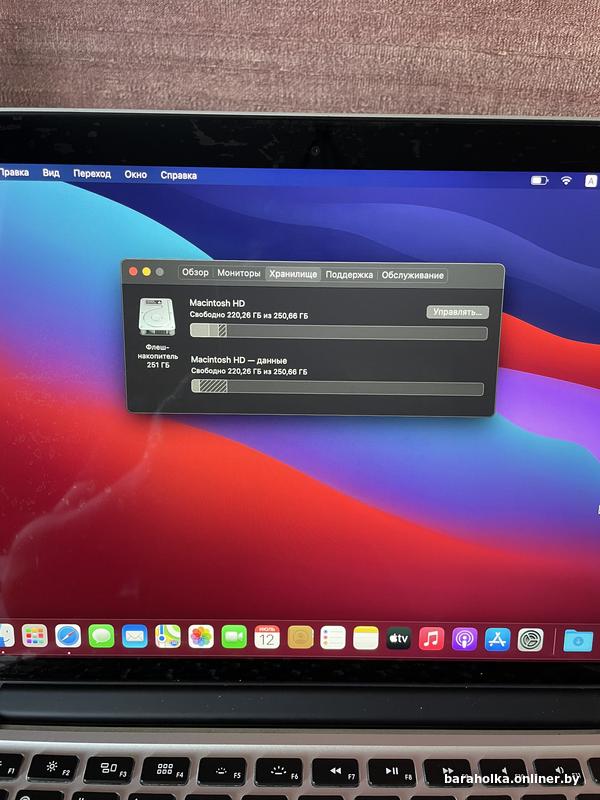
Task: Click the Macintosh HD drive icon
Action: click(x=157, y=317)
